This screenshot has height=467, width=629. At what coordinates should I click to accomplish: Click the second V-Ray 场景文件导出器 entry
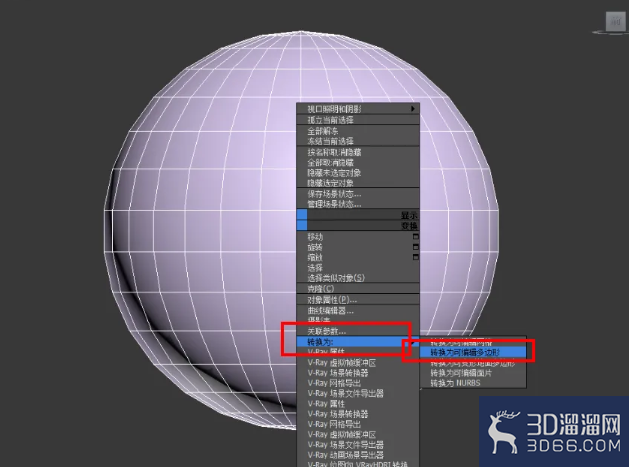click(x=358, y=445)
